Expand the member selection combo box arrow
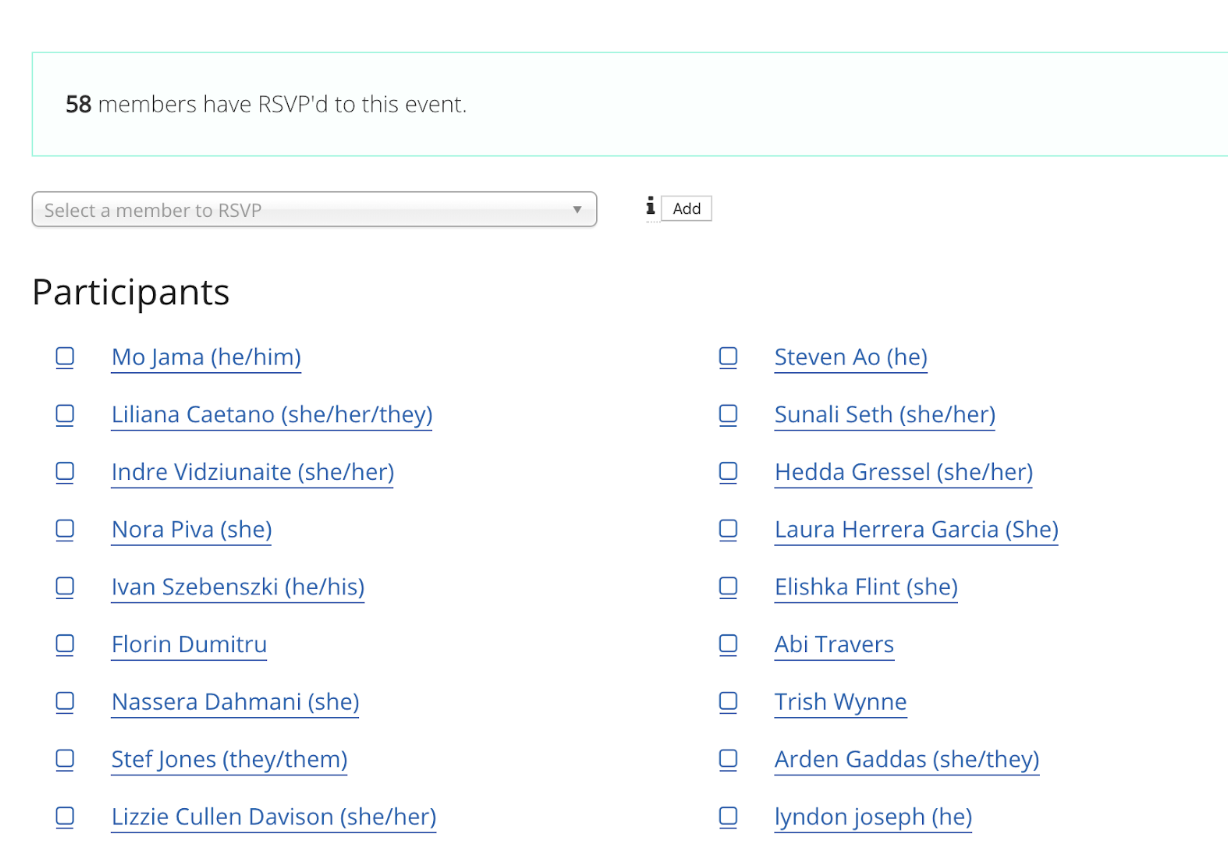The image size is (1228, 856). point(578,209)
